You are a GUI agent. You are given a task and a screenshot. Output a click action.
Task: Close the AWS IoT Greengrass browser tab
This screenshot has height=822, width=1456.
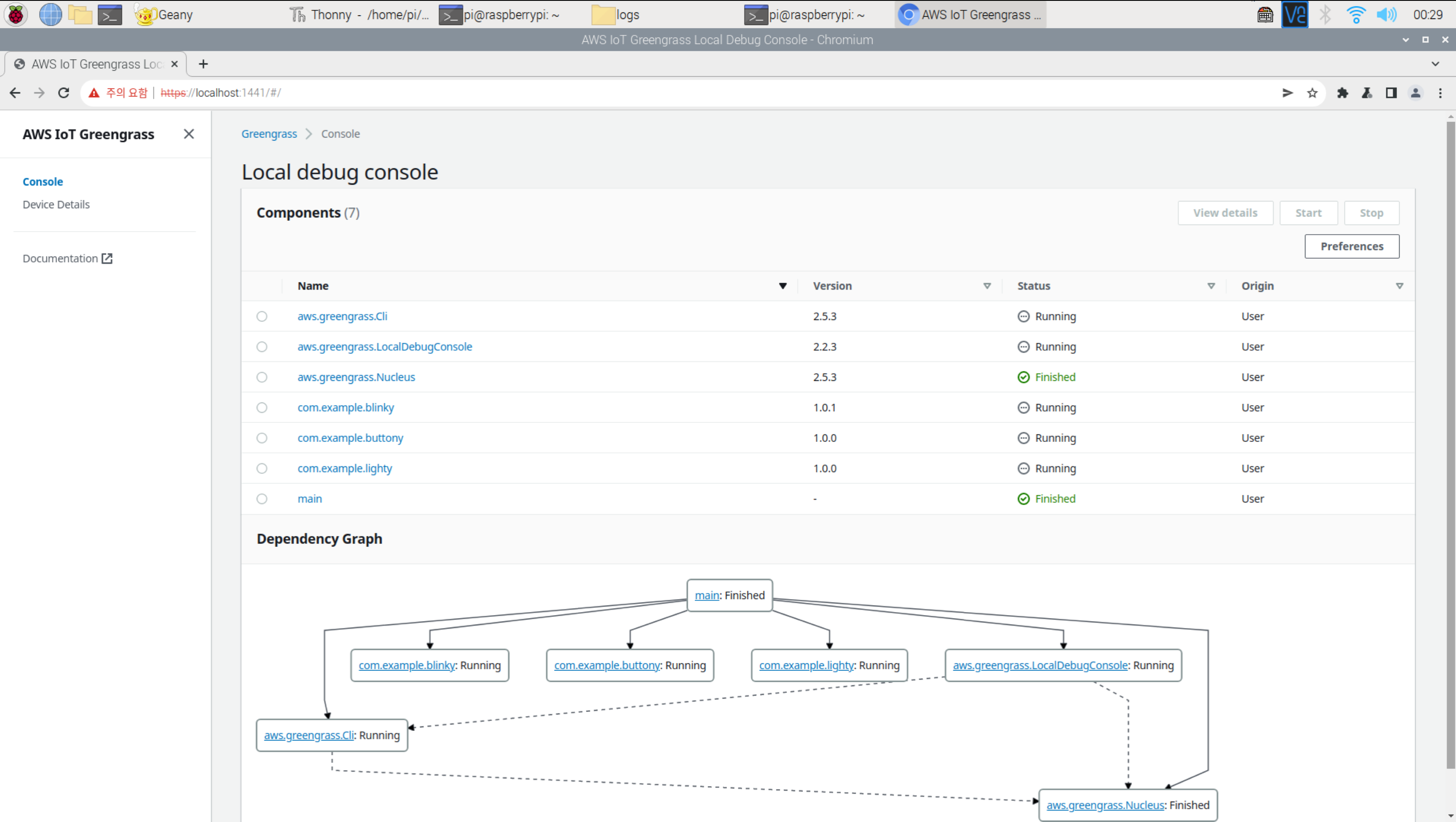(174, 64)
